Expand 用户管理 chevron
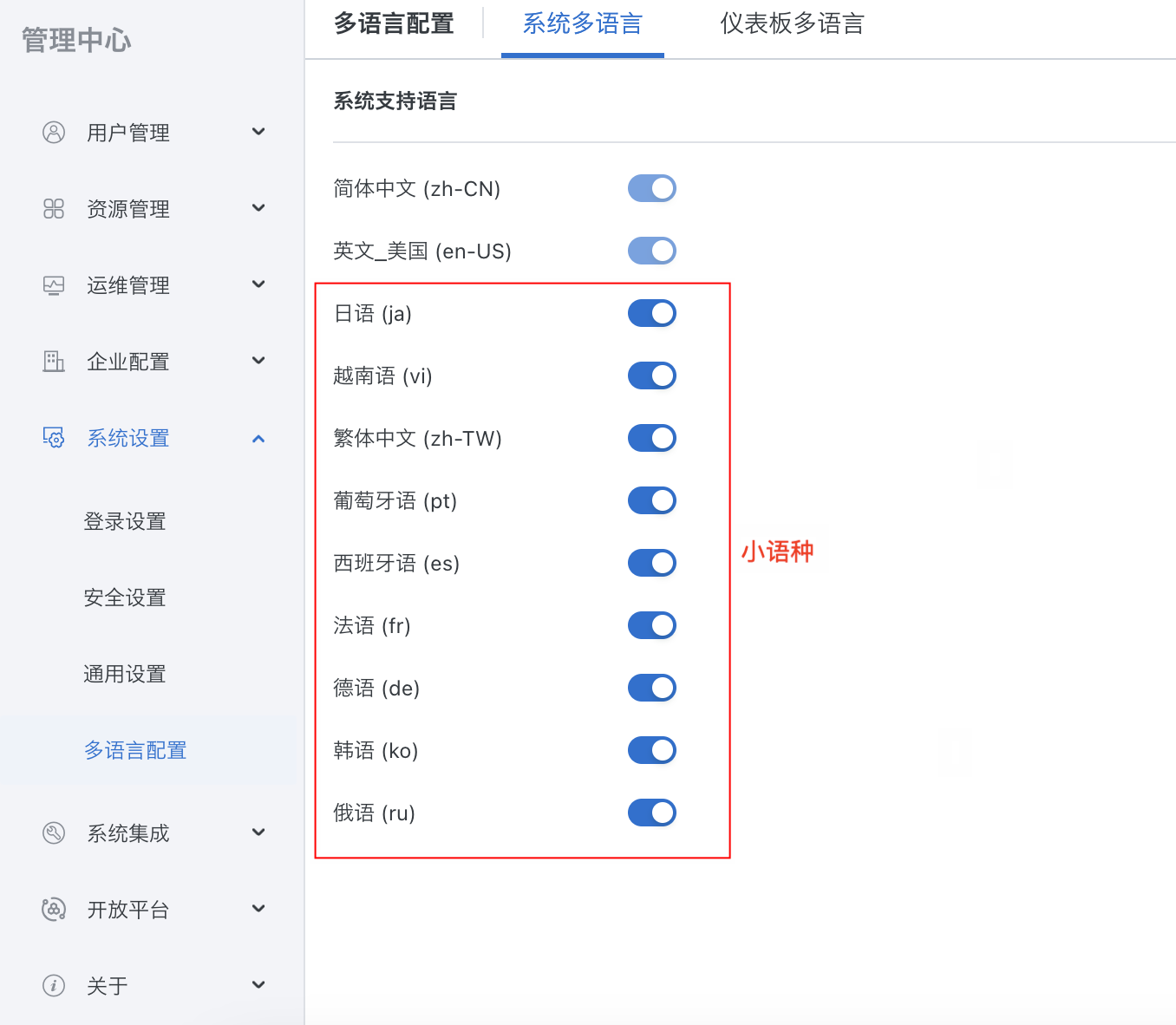This screenshot has width=1176, height=1025. click(x=258, y=132)
